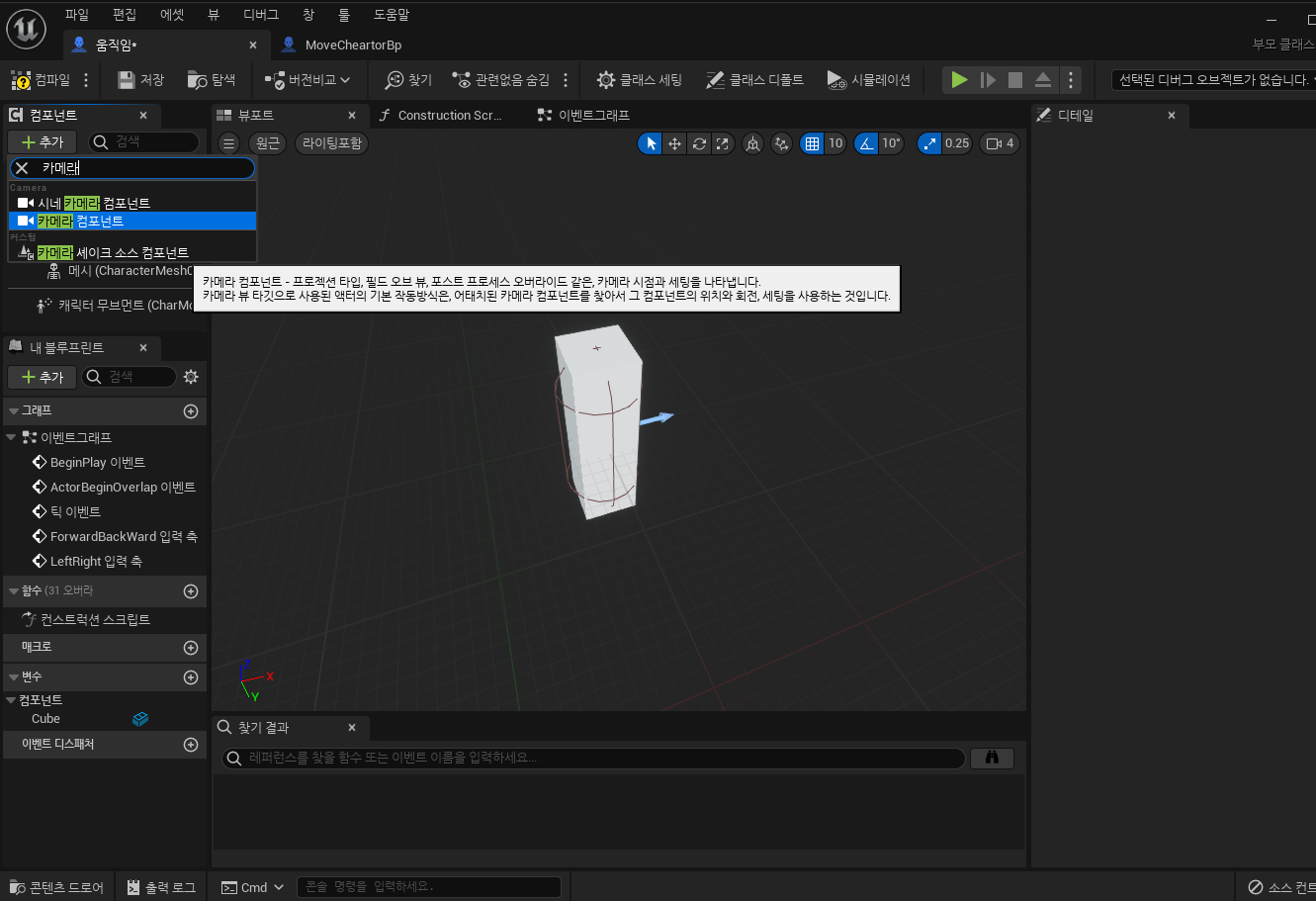Open the 버전비교 diff dropdown
Image resolution: width=1316 pixels, height=901 pixels.
(x=308, y=80)
